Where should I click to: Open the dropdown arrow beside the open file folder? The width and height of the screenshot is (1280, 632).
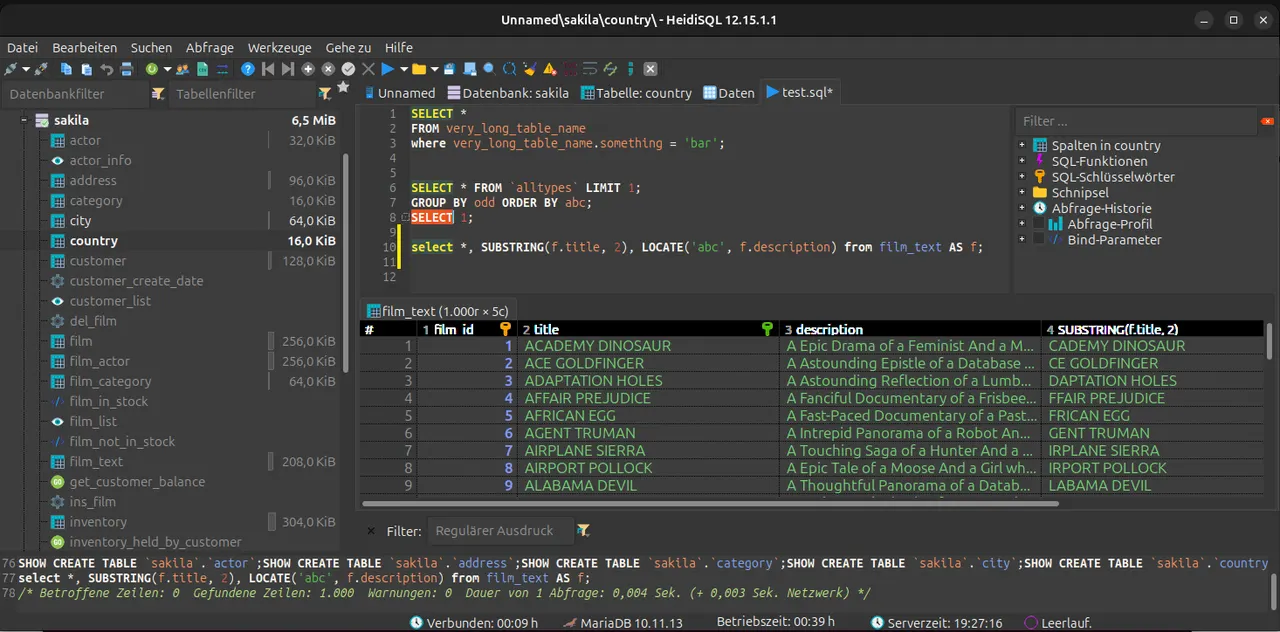(435, 69)
